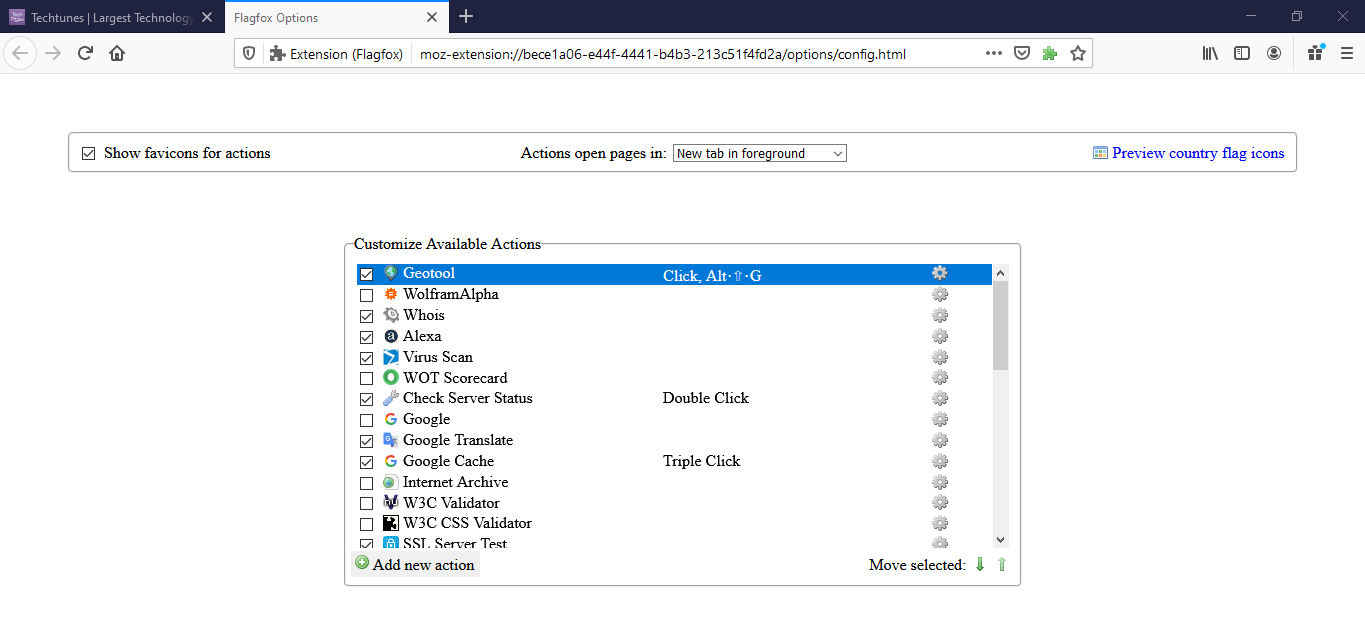Go back to the previous page

tap(21, 54)
